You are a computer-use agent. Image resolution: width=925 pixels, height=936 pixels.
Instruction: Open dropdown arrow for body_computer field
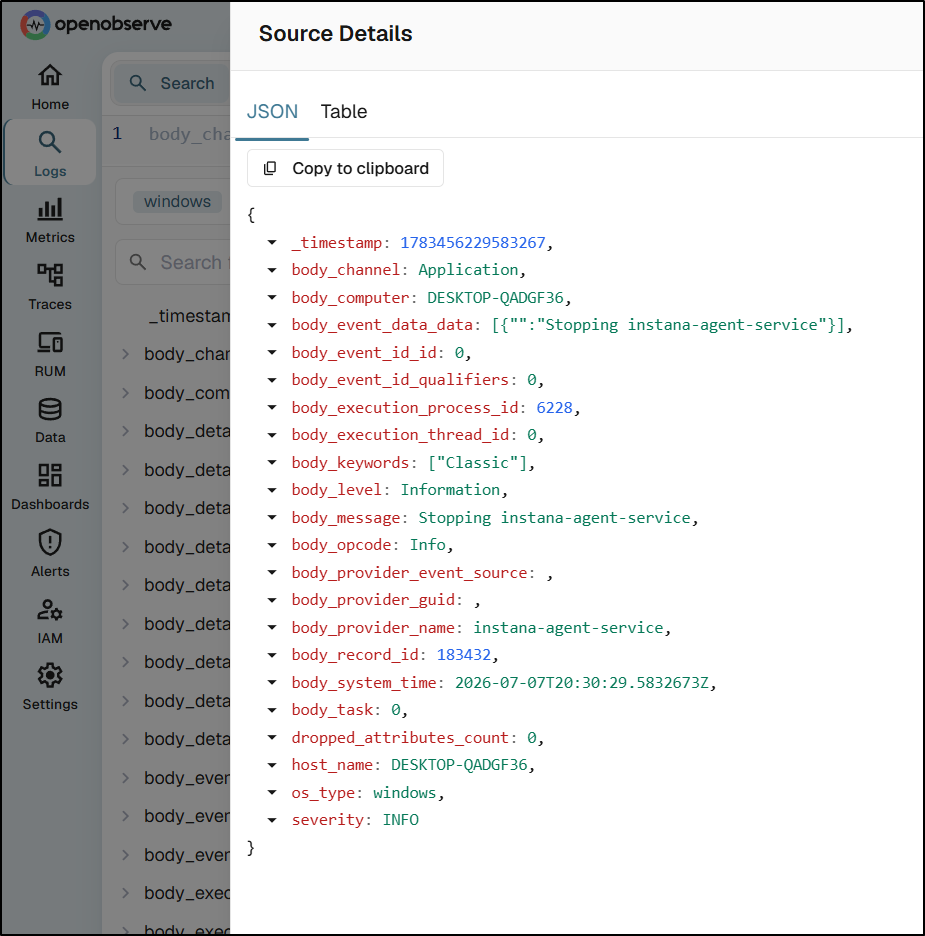(x=272, y=297)
